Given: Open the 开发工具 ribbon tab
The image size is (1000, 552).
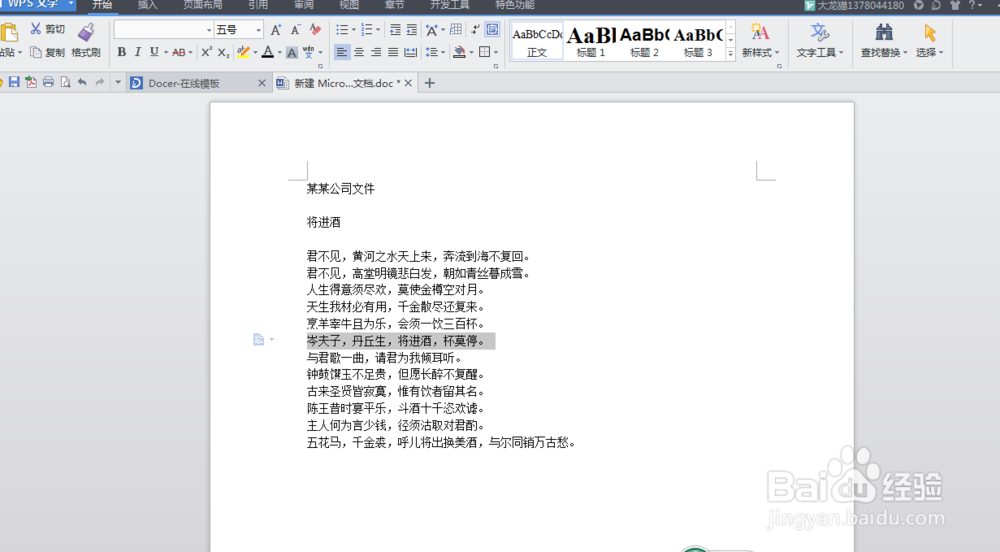Looking at the screenshot, I should pos(450,5).
